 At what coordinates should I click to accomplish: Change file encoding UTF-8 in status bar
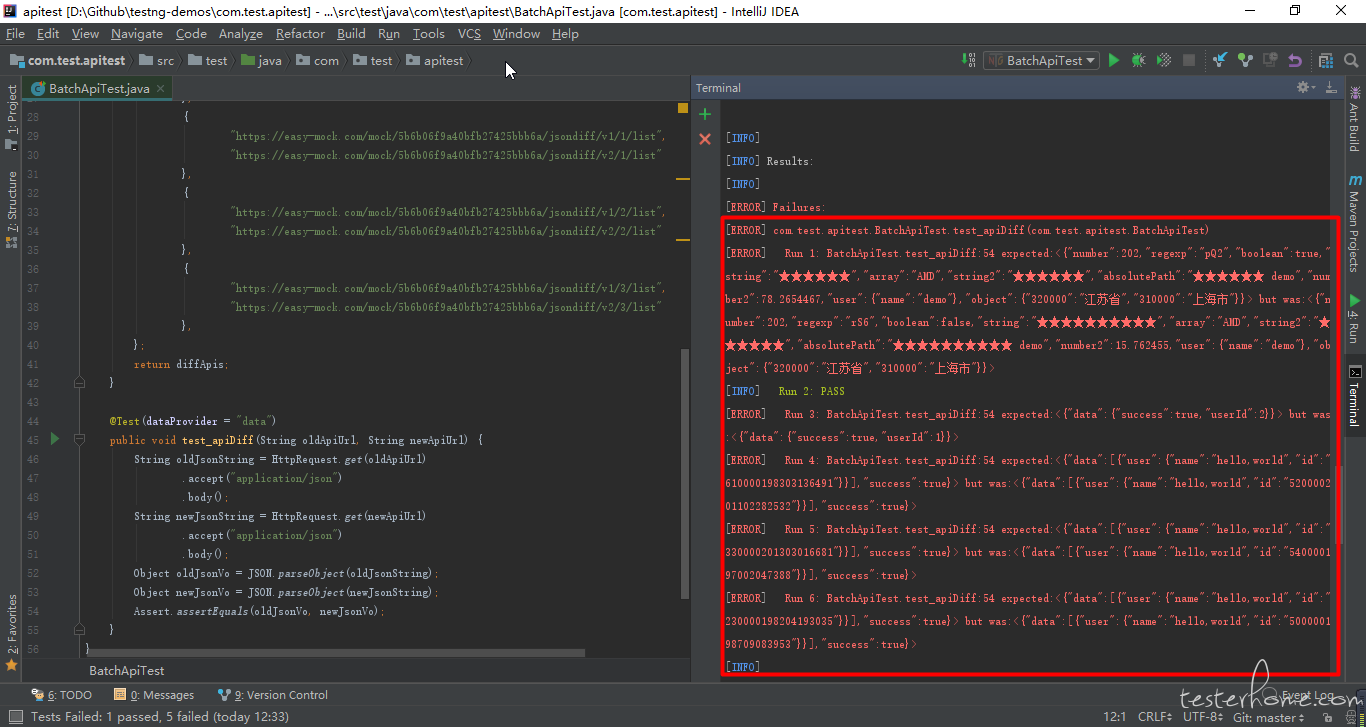(1203, 717)
